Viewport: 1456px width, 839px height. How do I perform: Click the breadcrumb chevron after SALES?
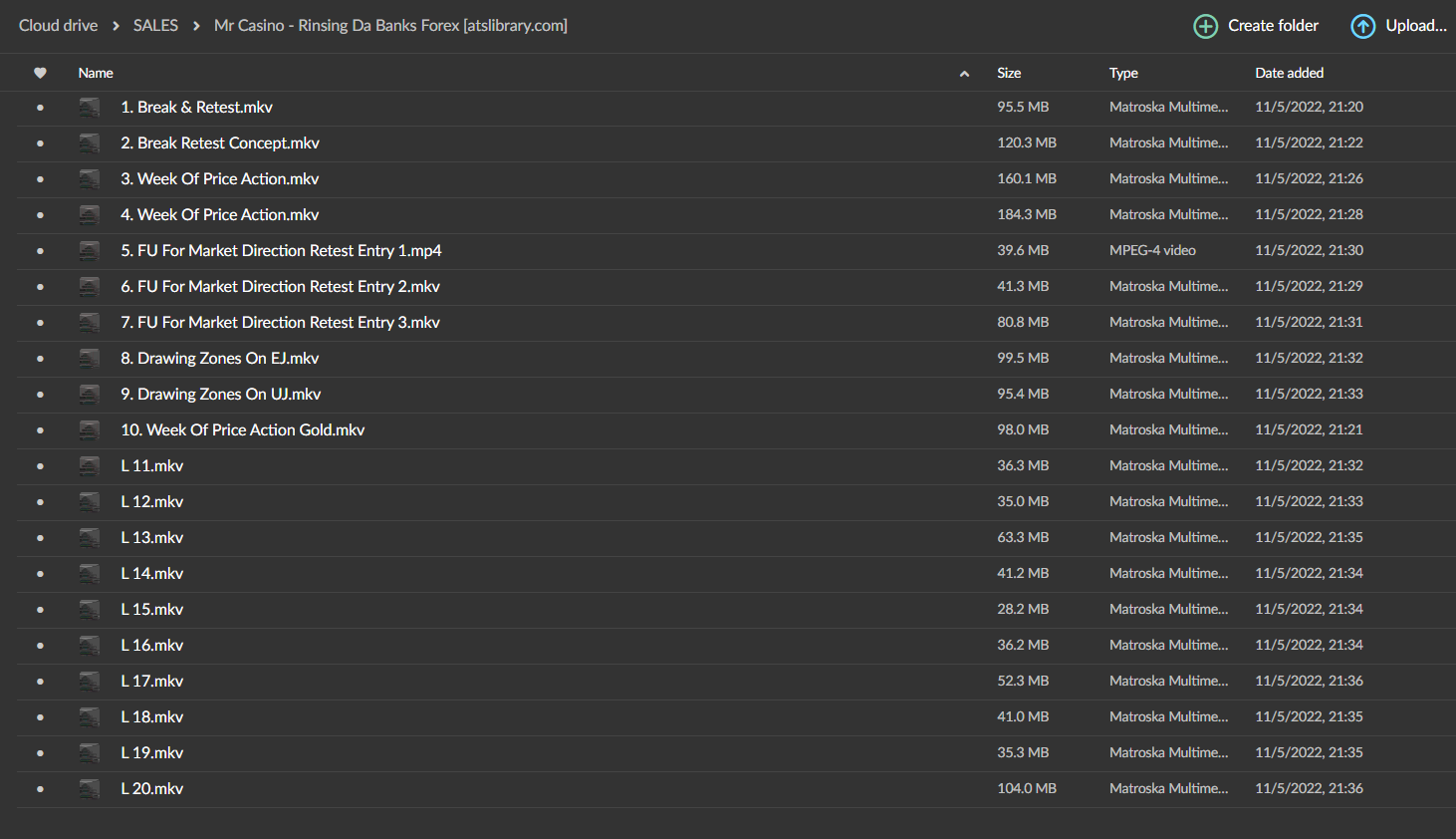[x=196, y=26]
